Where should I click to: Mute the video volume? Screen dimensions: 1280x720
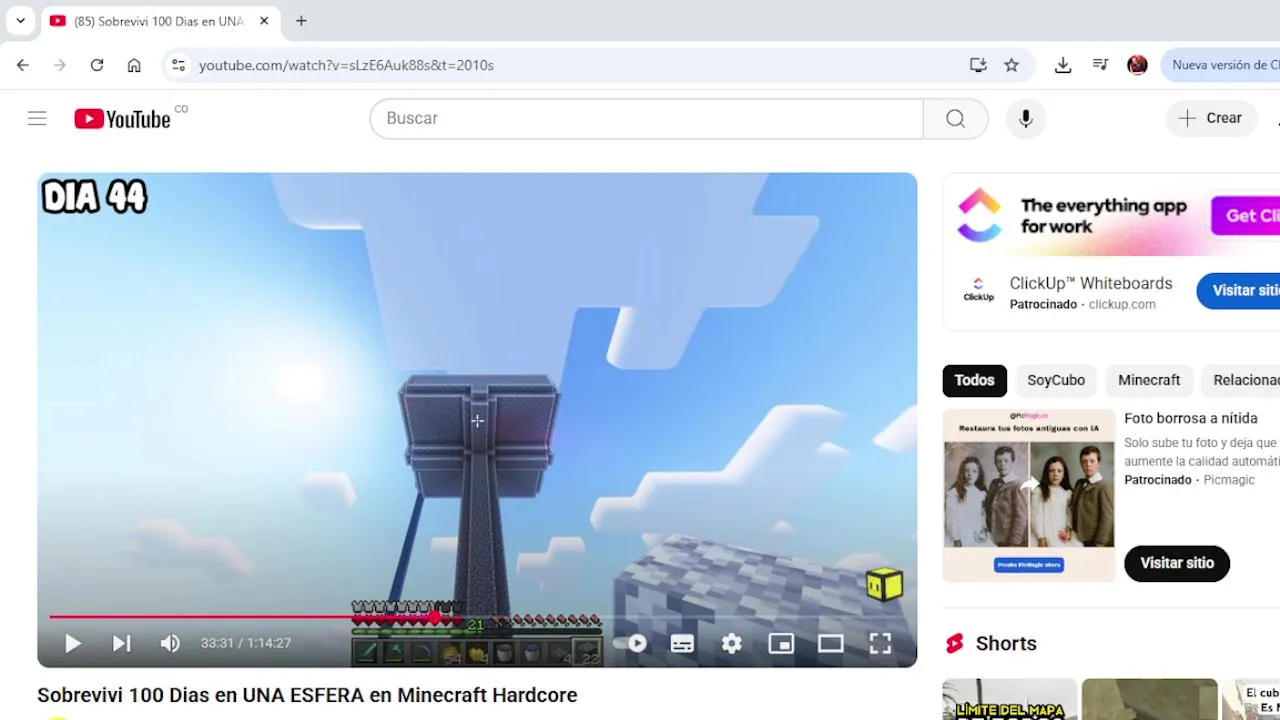(170, 643)
